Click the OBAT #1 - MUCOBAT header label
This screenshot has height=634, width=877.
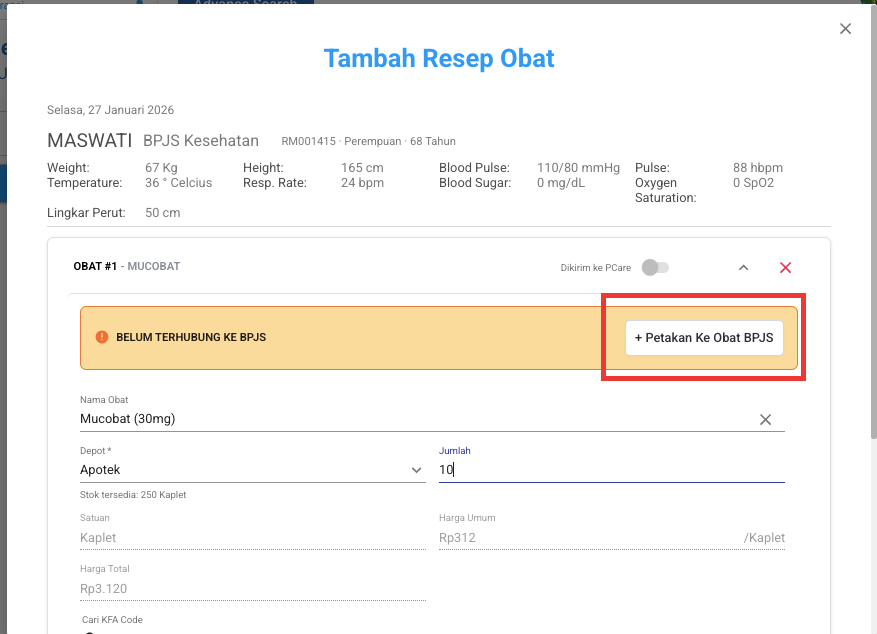click(x=127, y=267)
